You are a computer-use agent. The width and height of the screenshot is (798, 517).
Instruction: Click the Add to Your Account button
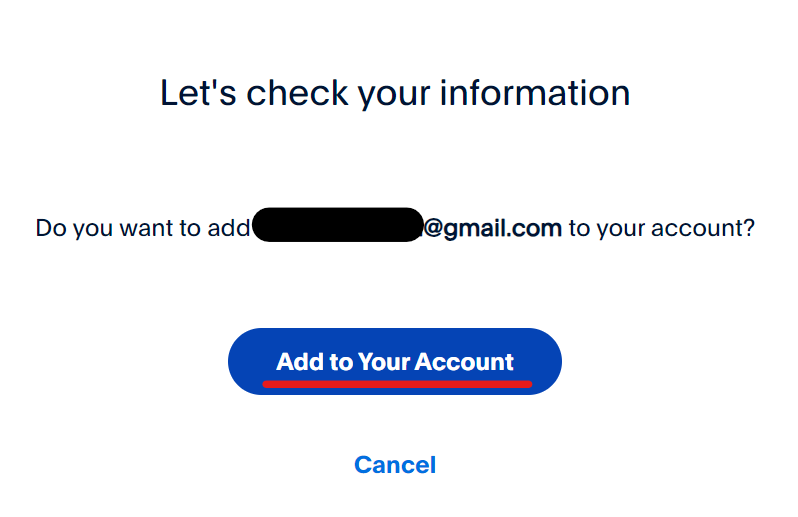pos(395,361)
